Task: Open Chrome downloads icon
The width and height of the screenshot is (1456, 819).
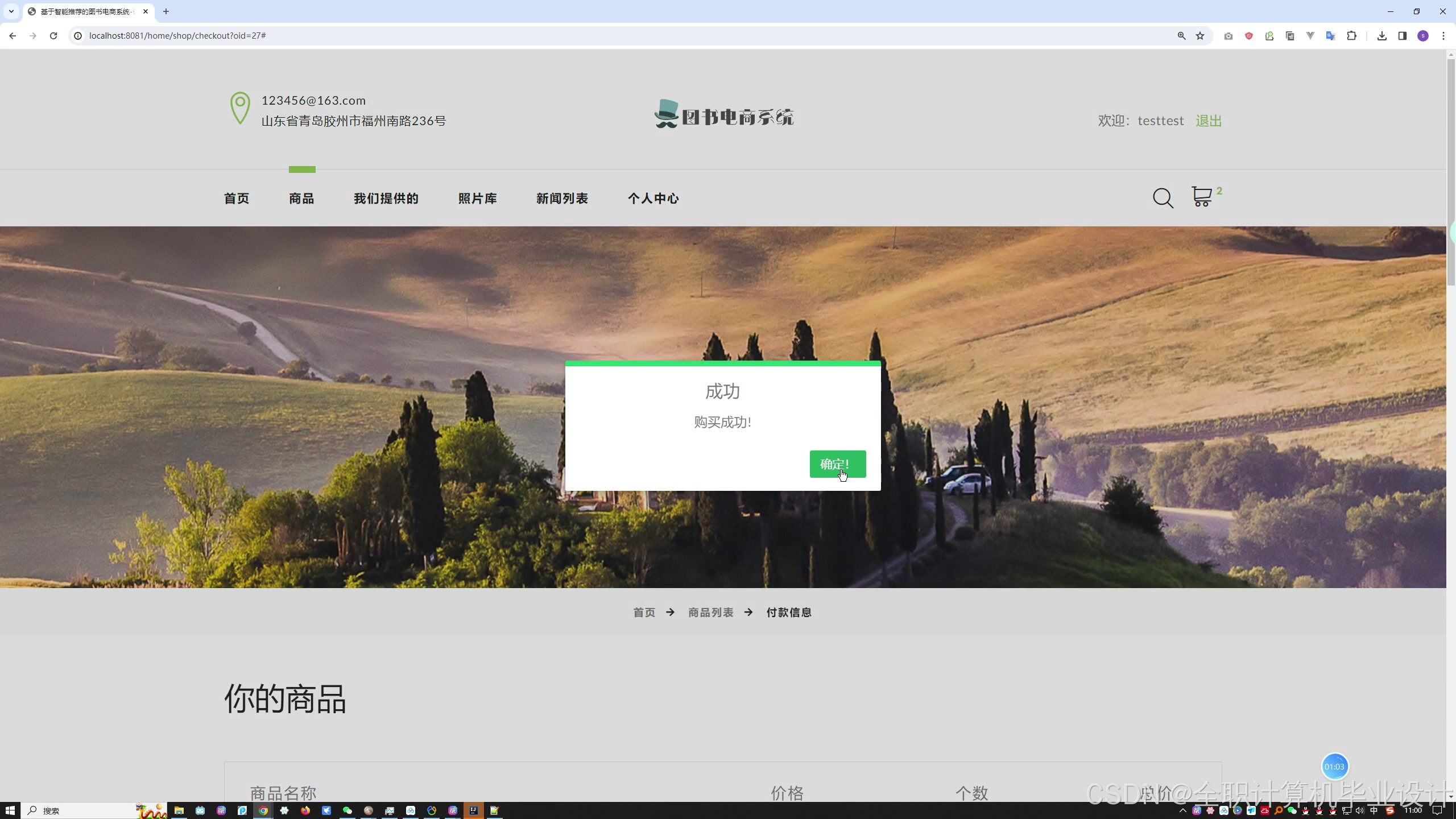Action: click(x=1381, y=36)
